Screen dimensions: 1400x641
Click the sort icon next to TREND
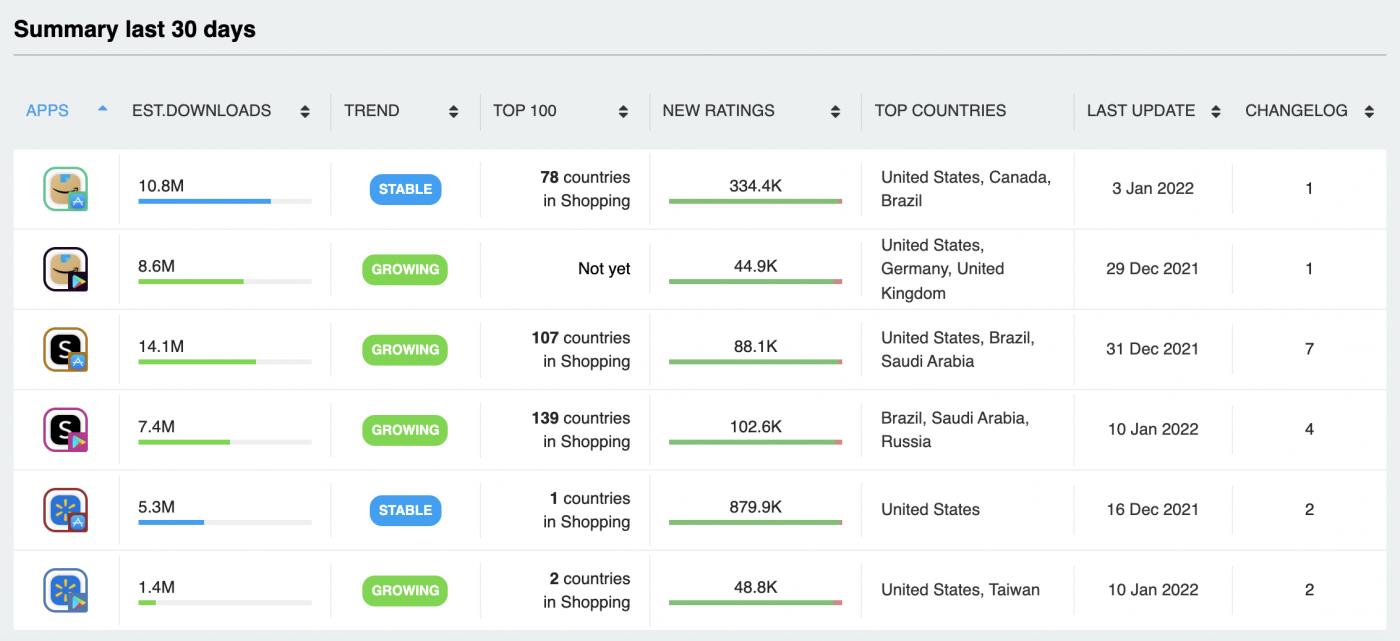click(x=453, y=111)
